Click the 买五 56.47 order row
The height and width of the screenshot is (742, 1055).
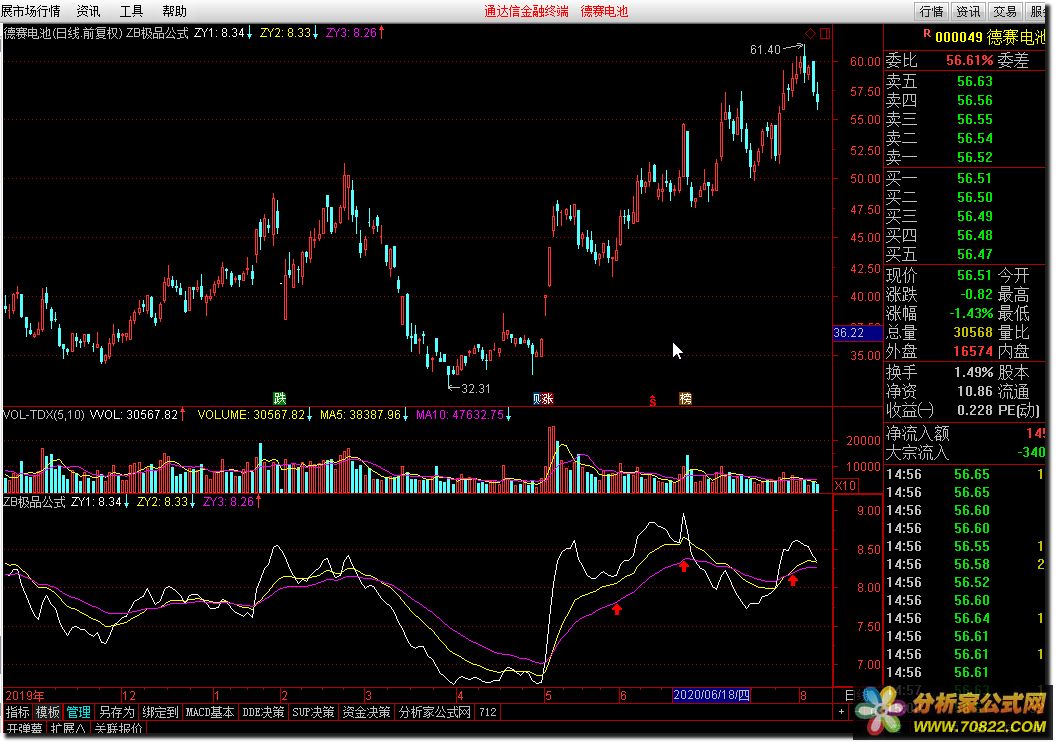click(x=939, y=254)
